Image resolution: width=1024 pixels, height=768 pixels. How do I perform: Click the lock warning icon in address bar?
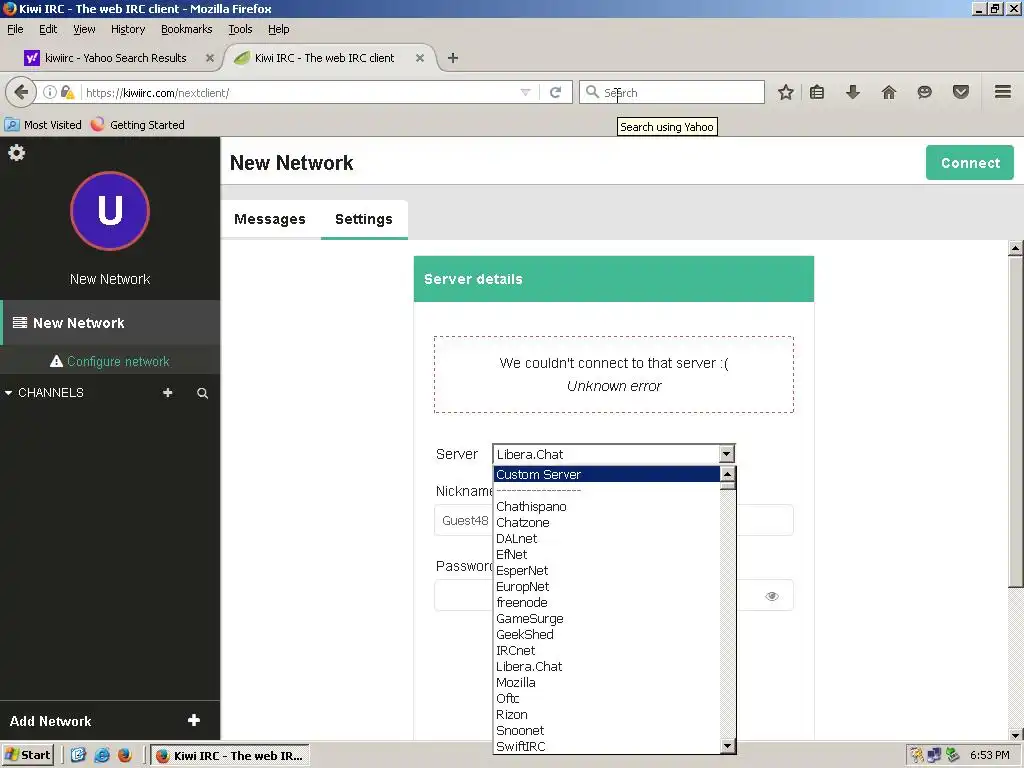coord(67,92)
